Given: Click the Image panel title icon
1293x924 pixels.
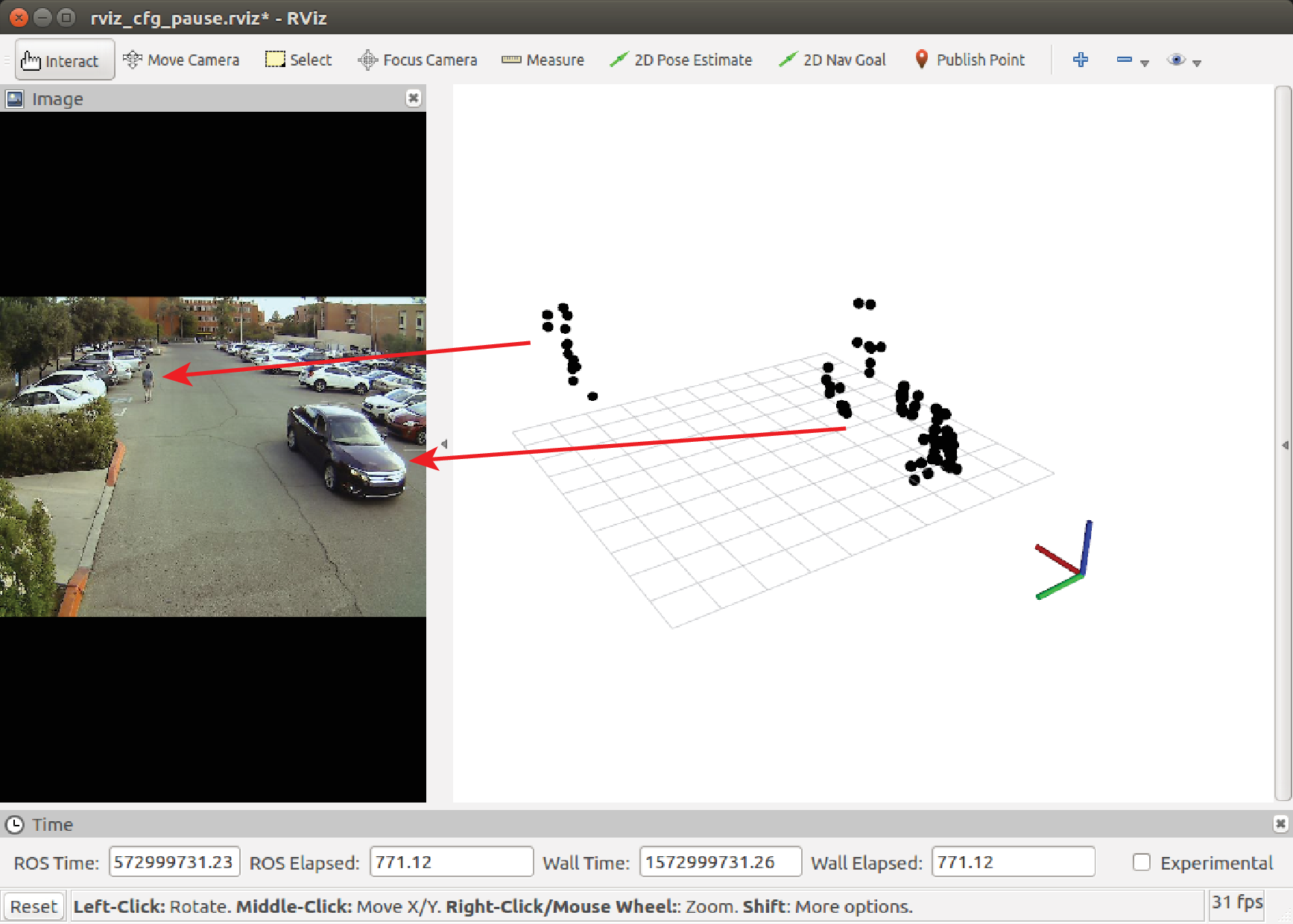Looking at the screenshot, I should 15,98.
